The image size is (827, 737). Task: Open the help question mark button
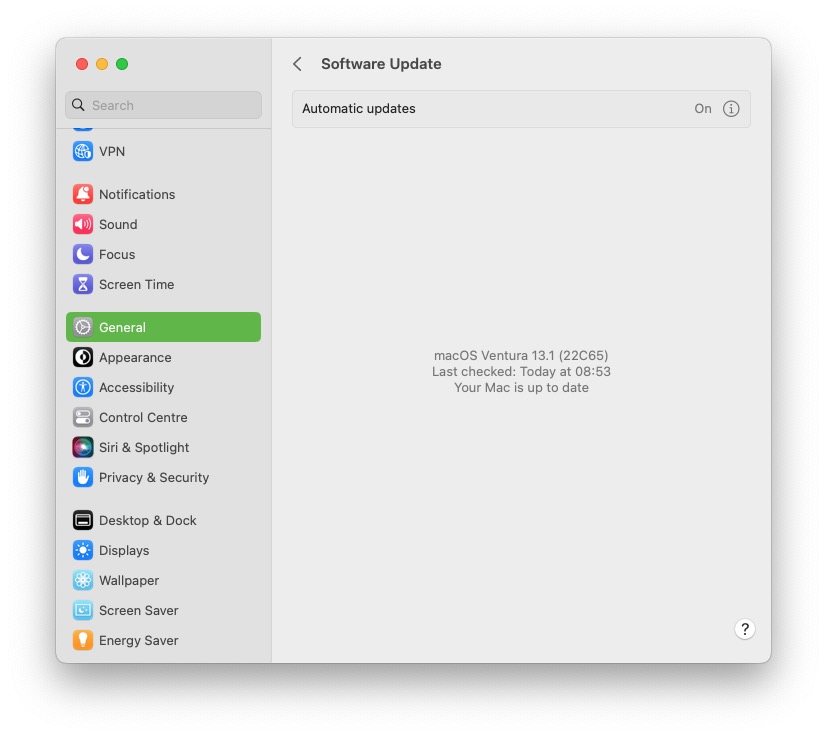[x=744, y=629]
